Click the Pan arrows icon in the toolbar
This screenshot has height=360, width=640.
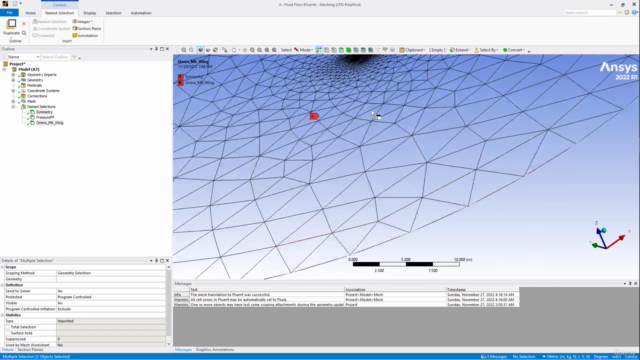click(x=245, y=50)
